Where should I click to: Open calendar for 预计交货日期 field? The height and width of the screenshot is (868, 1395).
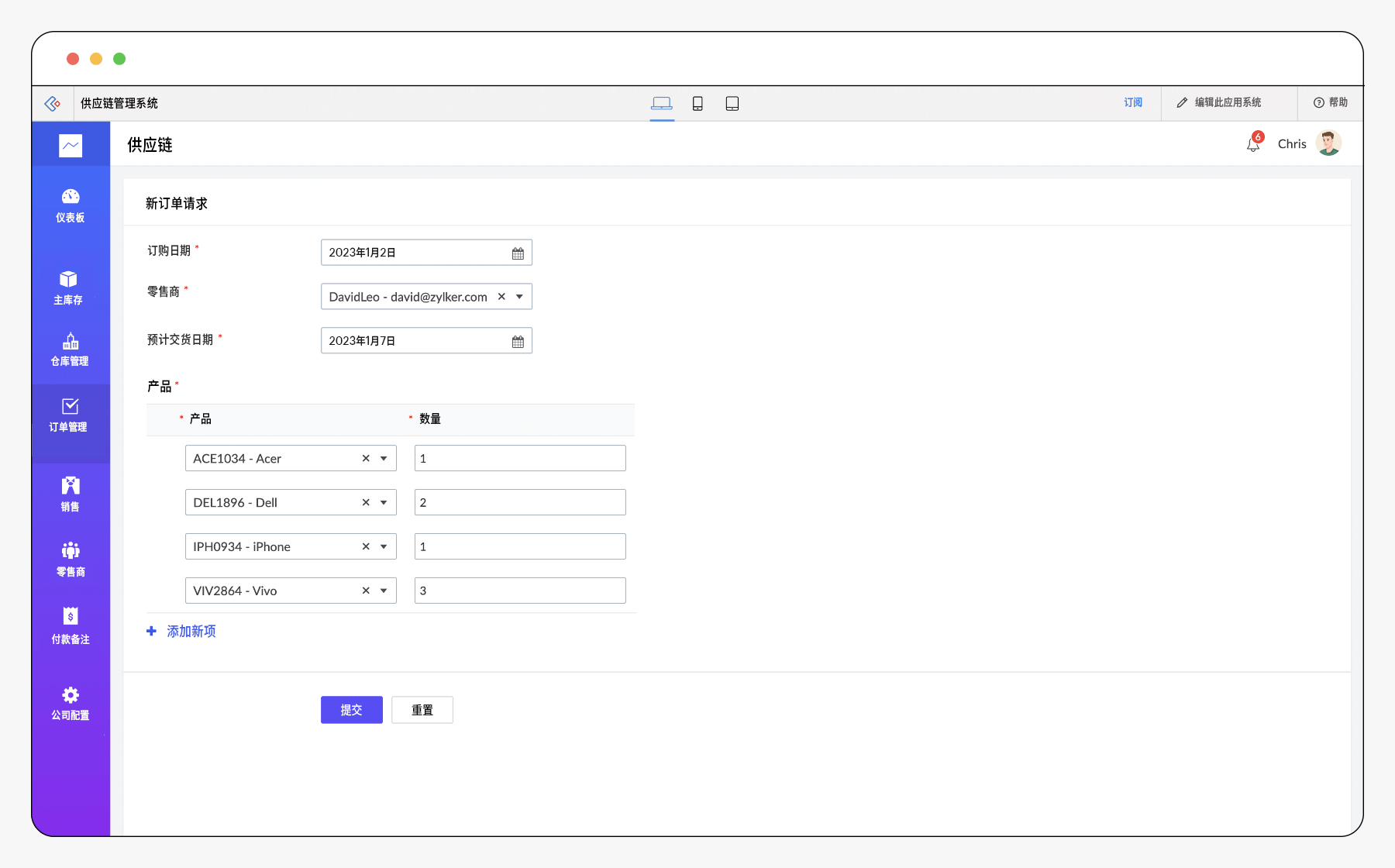pyautogui.click(x=518, y=342)
